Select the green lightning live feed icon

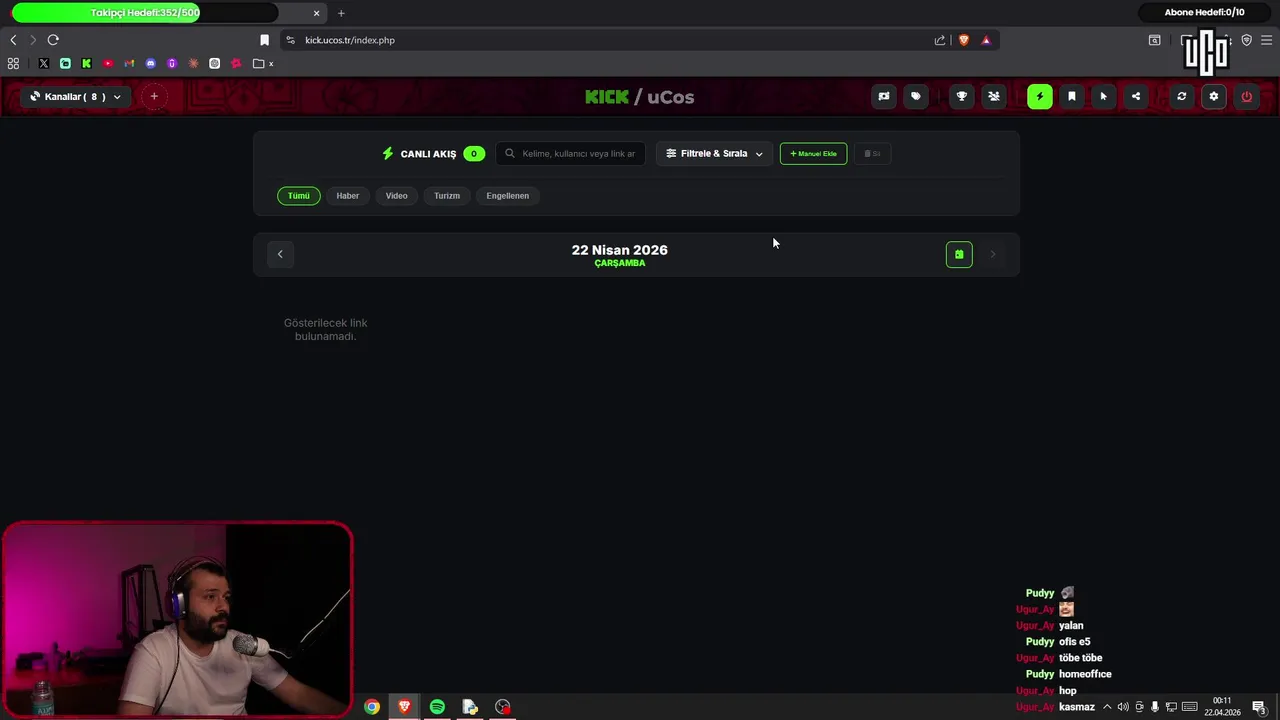point(1040,97)
